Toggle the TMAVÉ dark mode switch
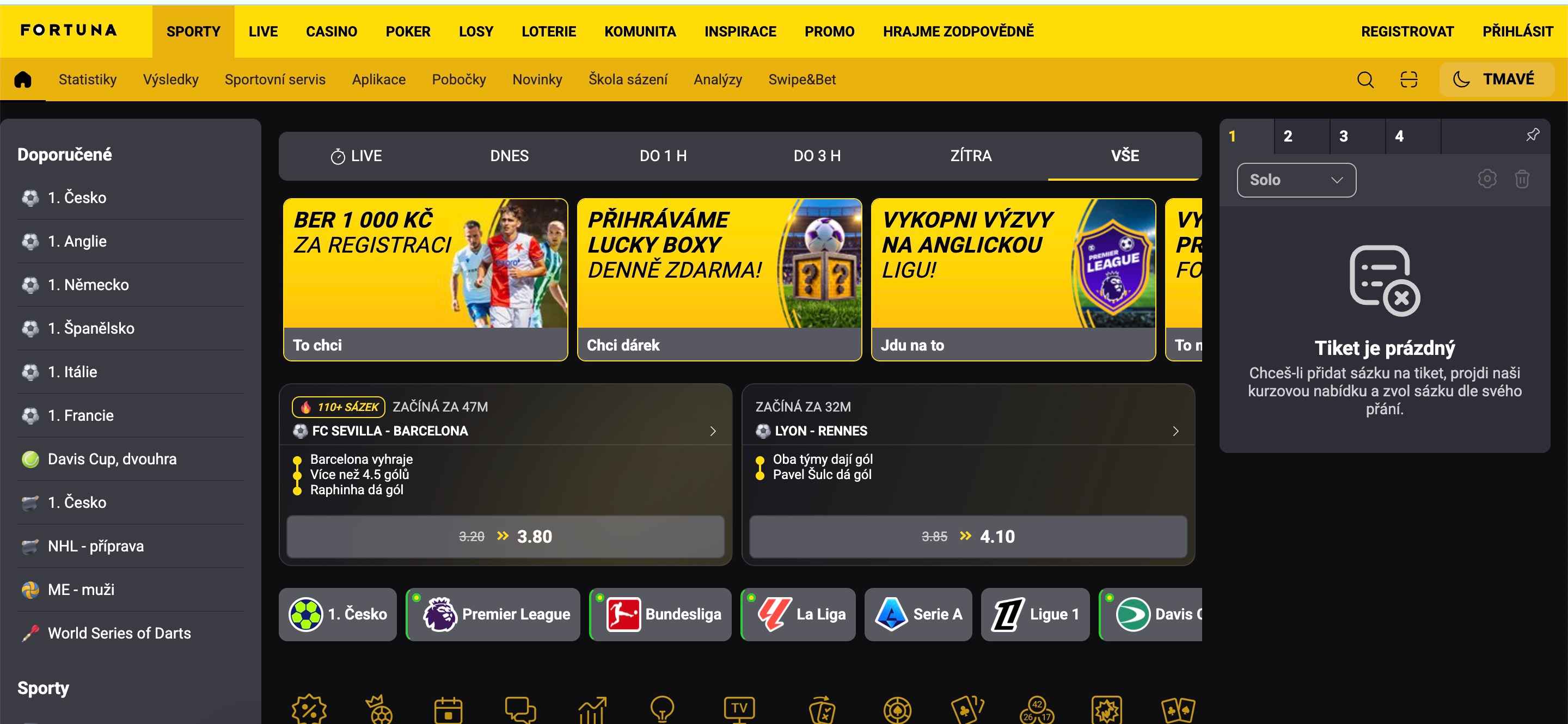Screen dimensions: 1568x724 coord(1497,79)
